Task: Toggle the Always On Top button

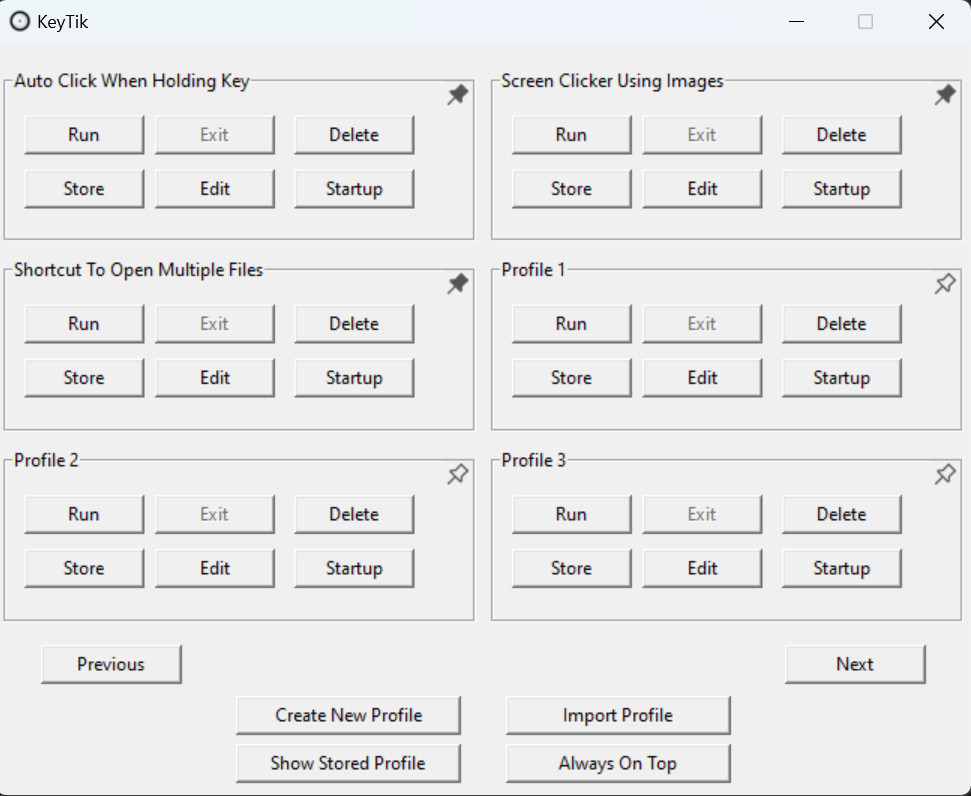Action: [618, 763]
